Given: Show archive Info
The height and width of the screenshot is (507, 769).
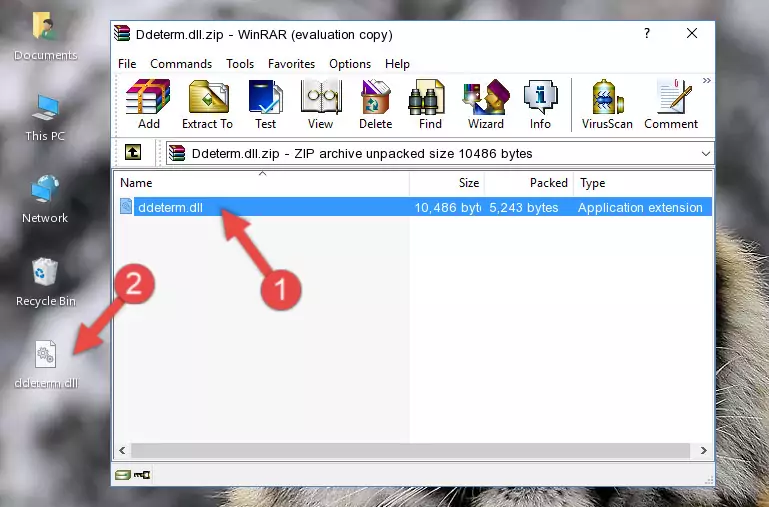Looking at the screenshot, I should click(x=540, y=104).
